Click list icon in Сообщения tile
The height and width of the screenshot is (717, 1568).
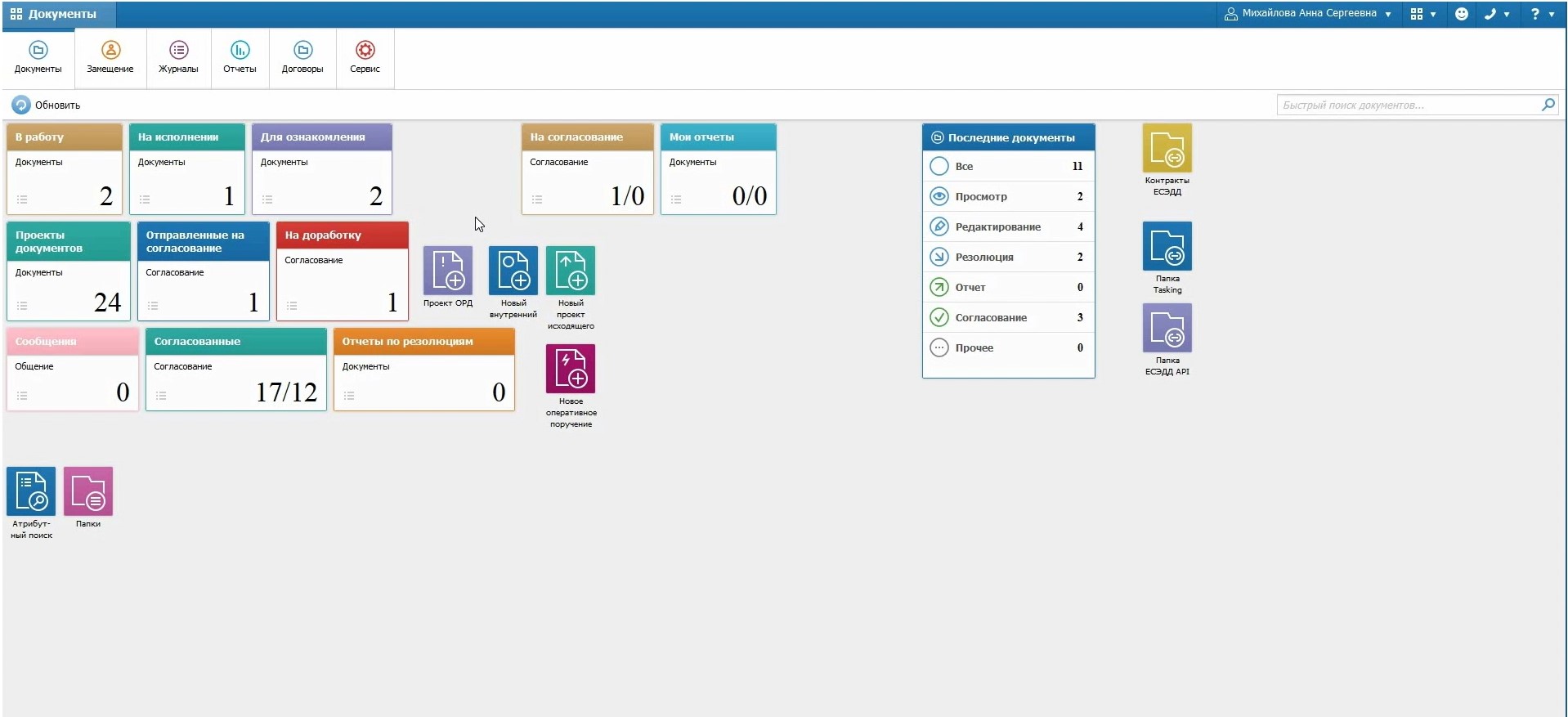tap(22, 396)
